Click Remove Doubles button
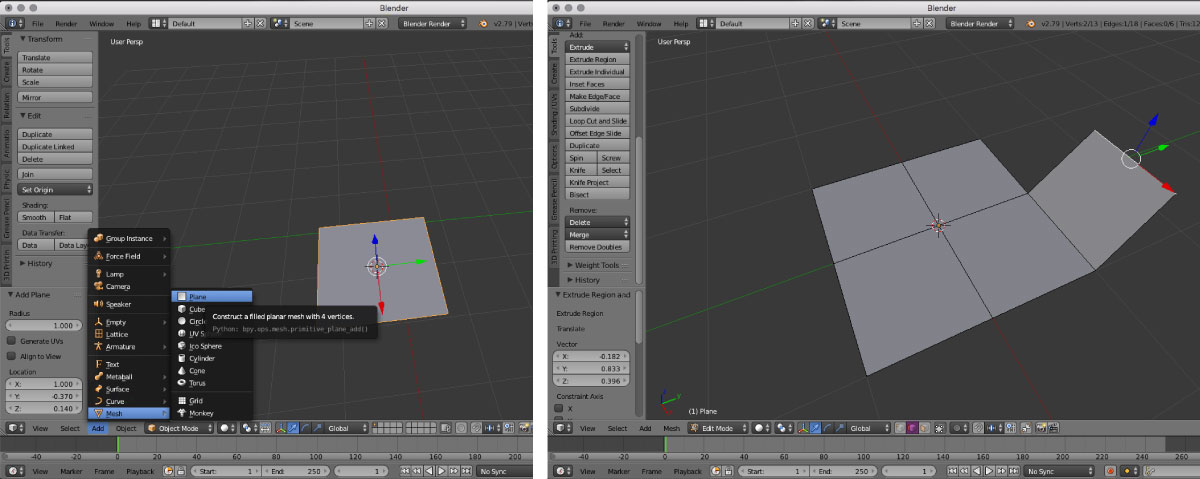Screen dimensions: 1200x479 tap(598, 246)
